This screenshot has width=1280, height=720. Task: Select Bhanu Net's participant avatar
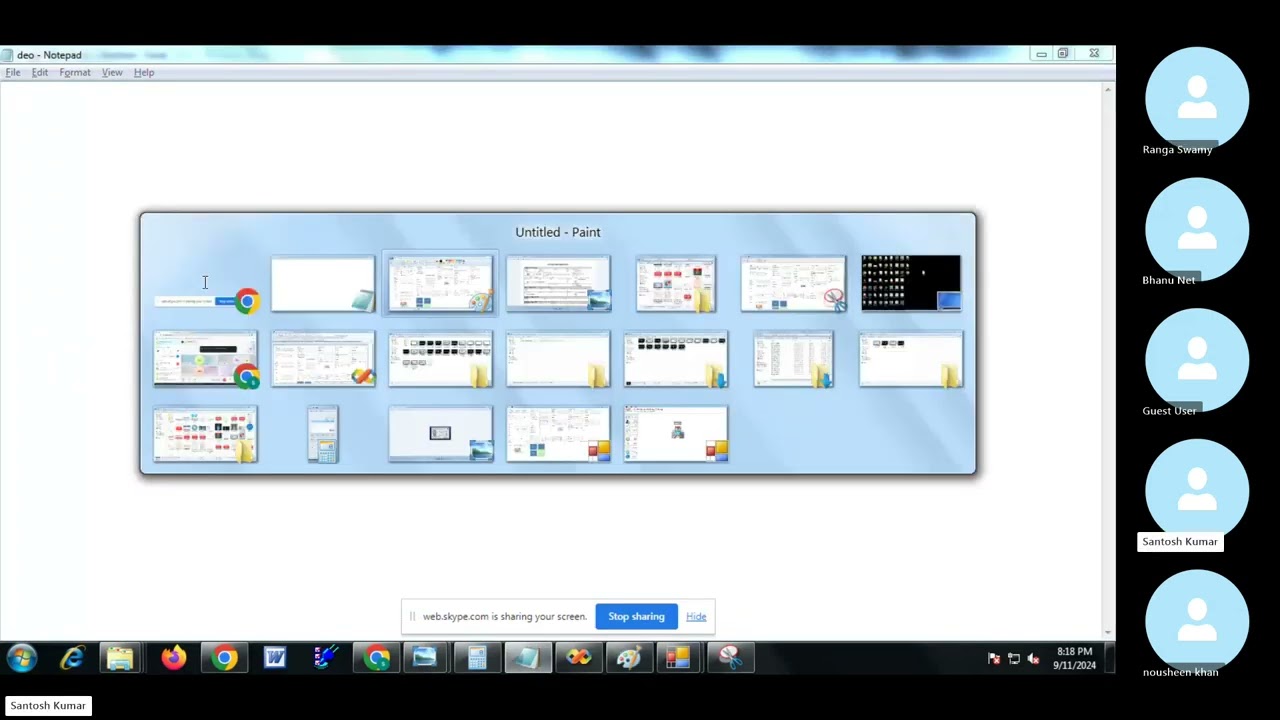1197,230
